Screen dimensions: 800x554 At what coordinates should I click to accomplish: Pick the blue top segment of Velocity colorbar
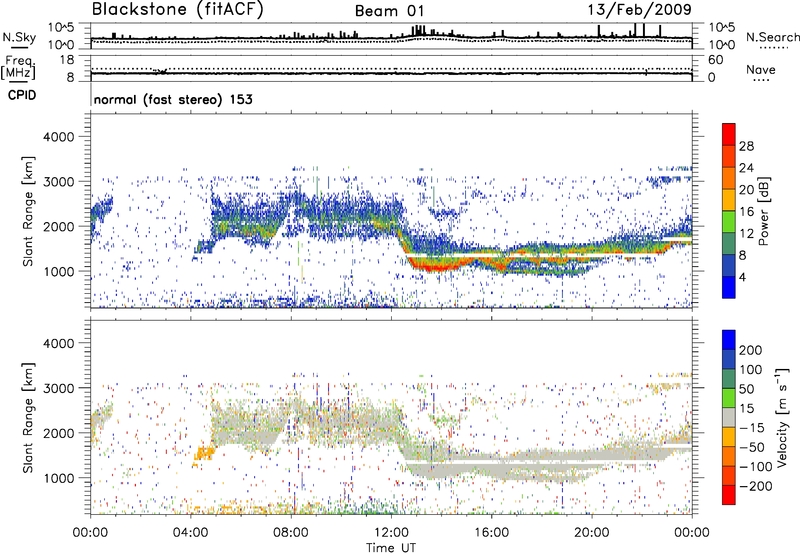pyautogui.click(x=729, y=340)
